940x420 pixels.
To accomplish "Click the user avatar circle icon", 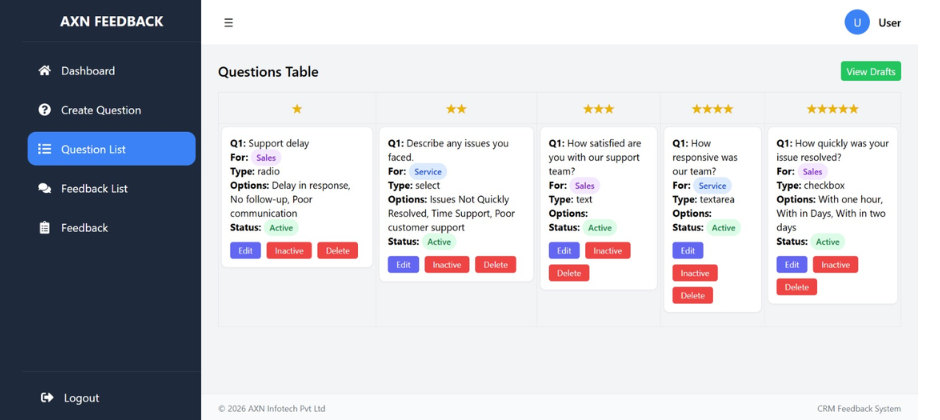I will tap(857, 22).
